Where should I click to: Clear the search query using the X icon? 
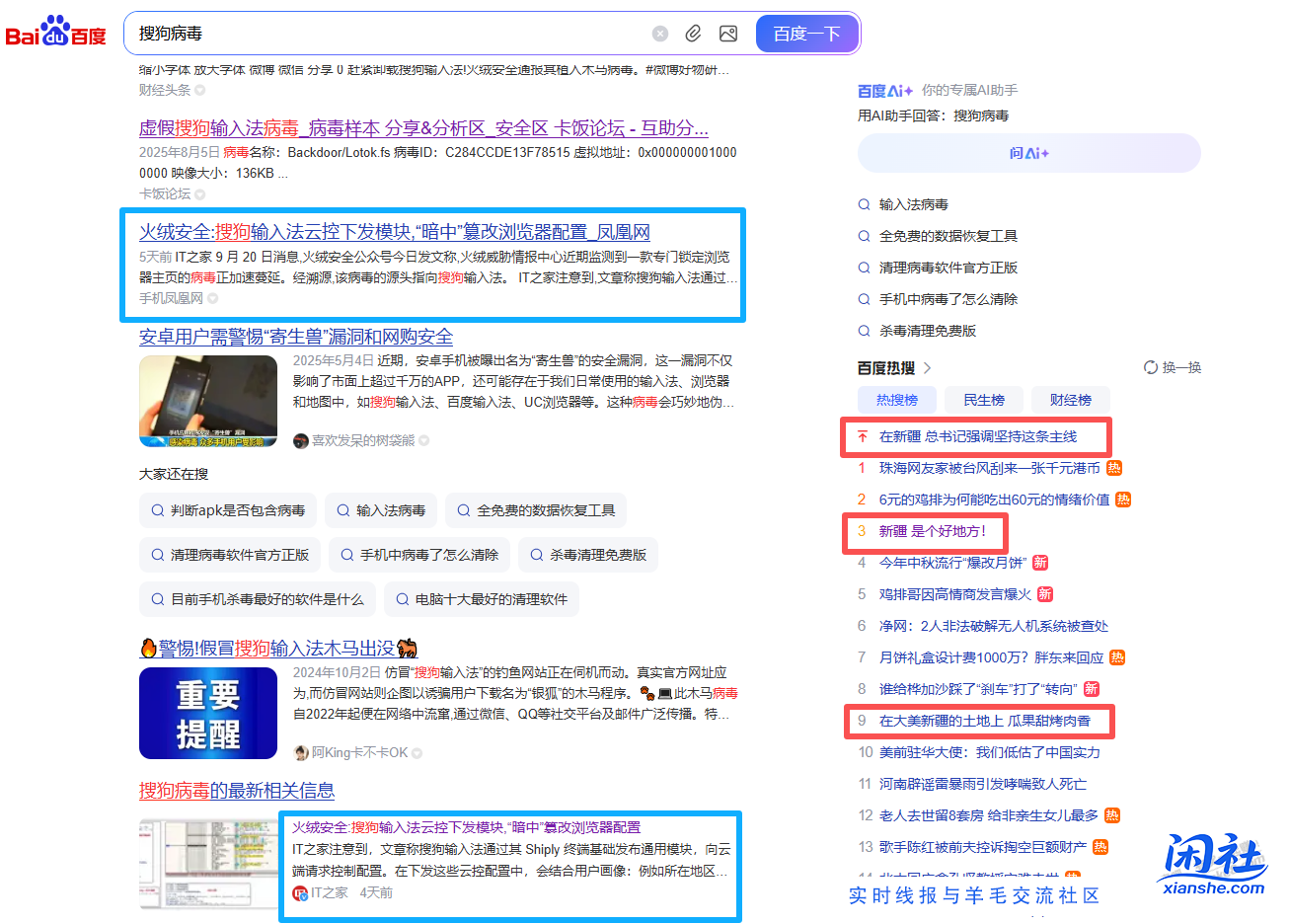click(659, 33)
